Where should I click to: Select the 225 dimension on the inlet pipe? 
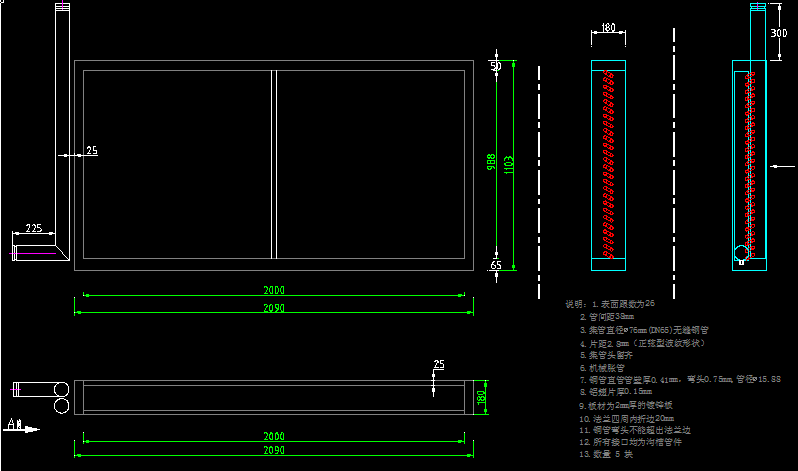(x=33, y=229)
